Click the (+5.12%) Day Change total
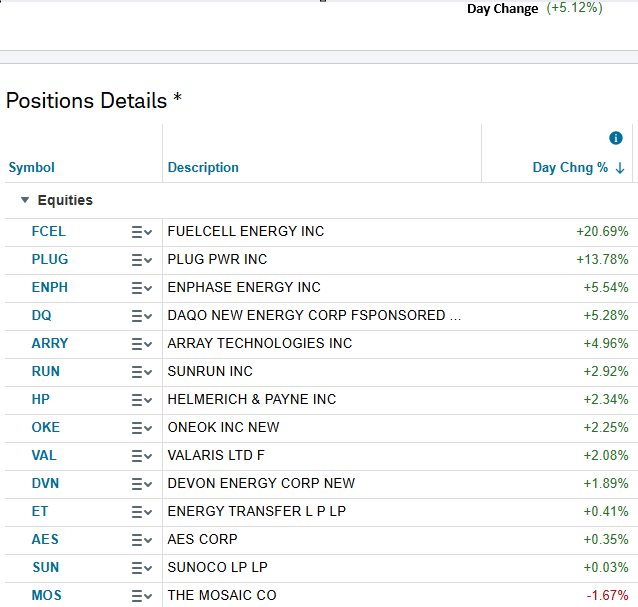 574,8
